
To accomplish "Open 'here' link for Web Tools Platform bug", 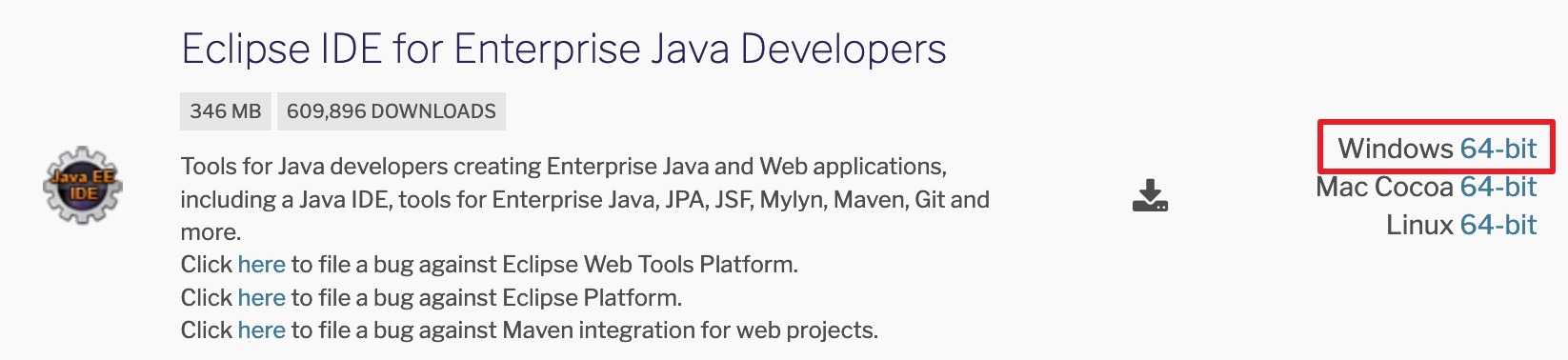I will (x=261, y=264).
